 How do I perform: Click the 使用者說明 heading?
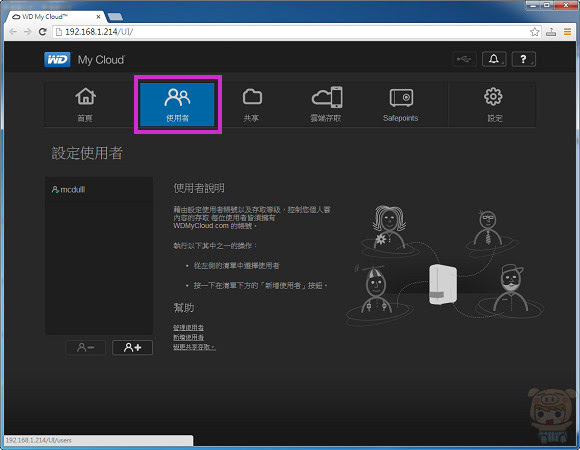point(199,188)
